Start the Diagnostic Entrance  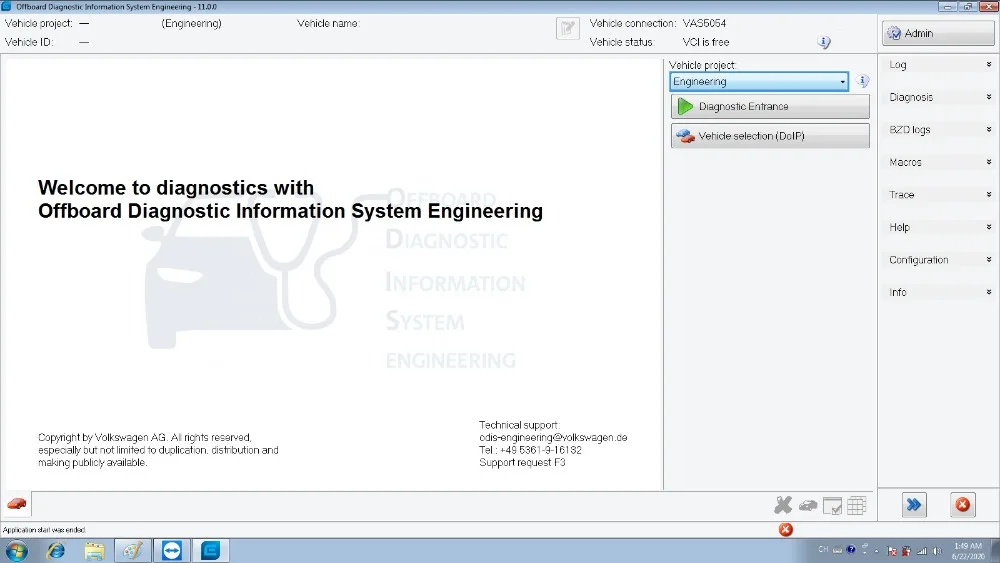tap(770, 106)
